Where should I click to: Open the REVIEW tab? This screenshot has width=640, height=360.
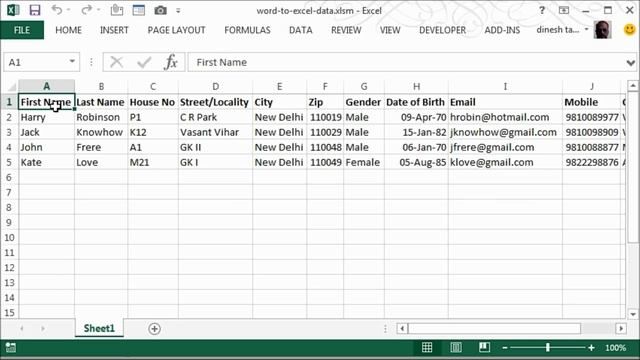click(346, 30)
